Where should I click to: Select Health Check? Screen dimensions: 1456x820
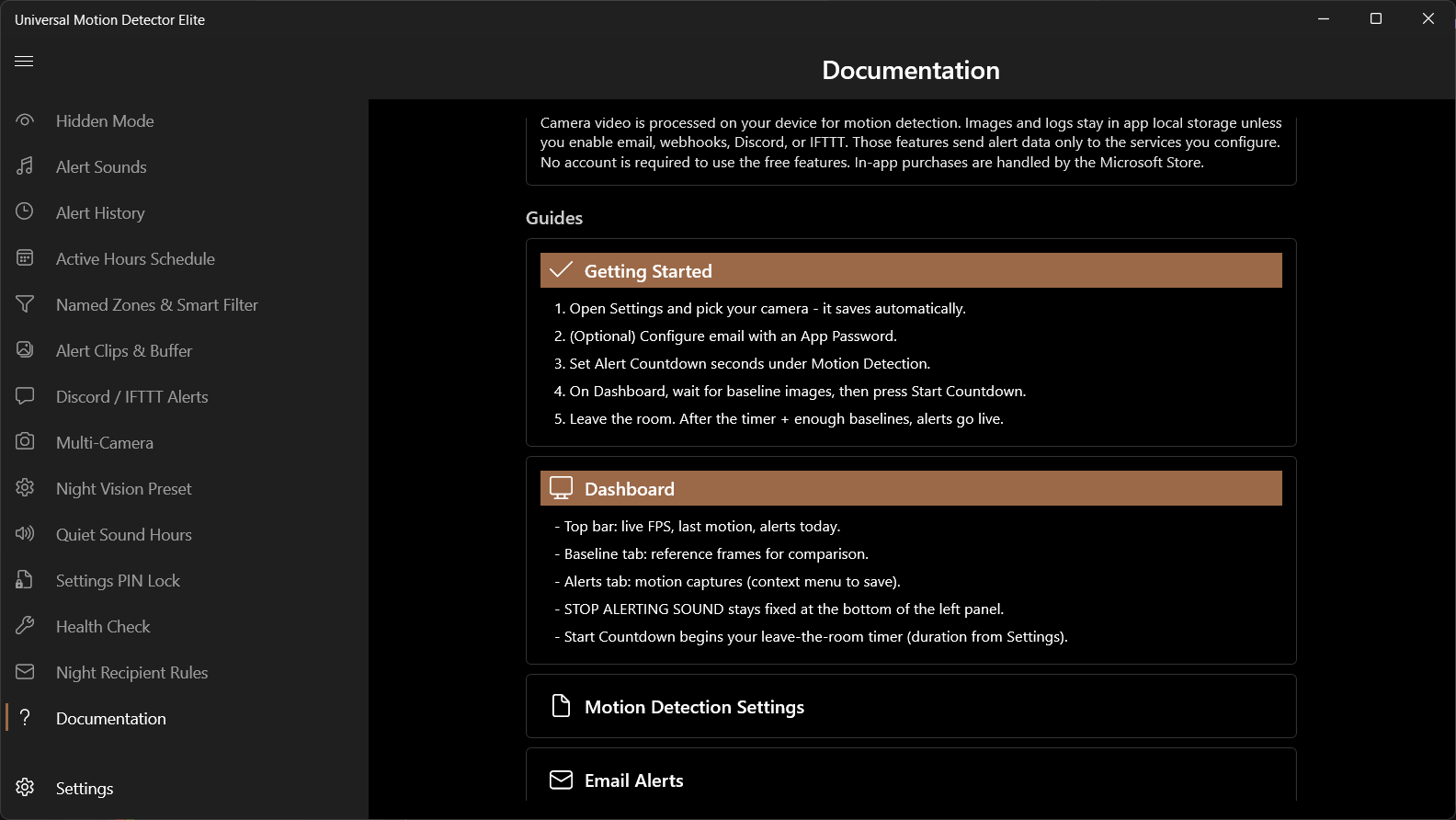point(184,626)
